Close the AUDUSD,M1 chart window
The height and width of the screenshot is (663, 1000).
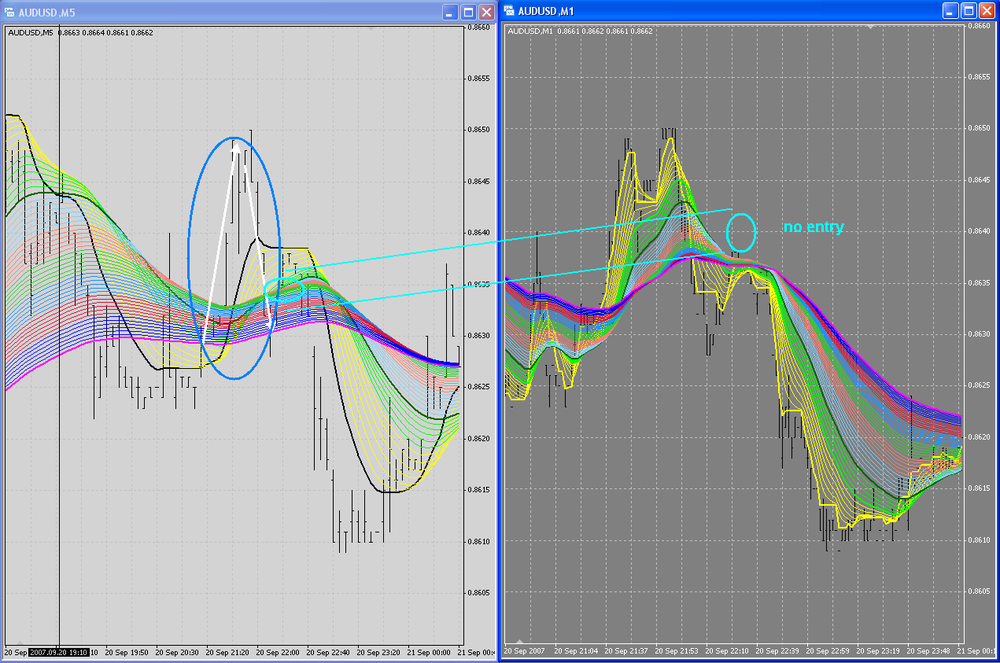point(987,11)
